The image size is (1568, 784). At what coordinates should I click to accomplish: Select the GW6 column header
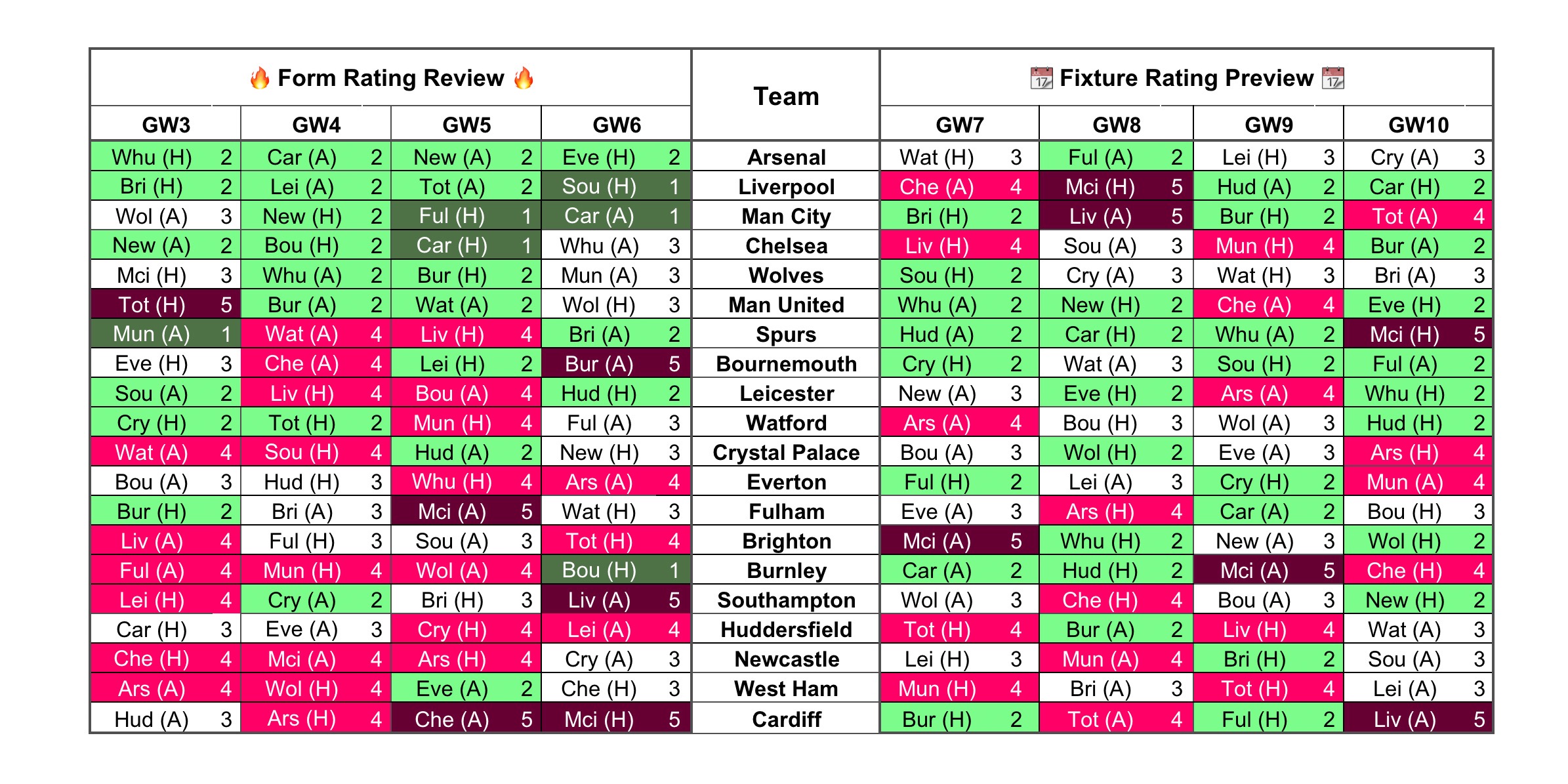pyautogui.click(x=617, y=125)
